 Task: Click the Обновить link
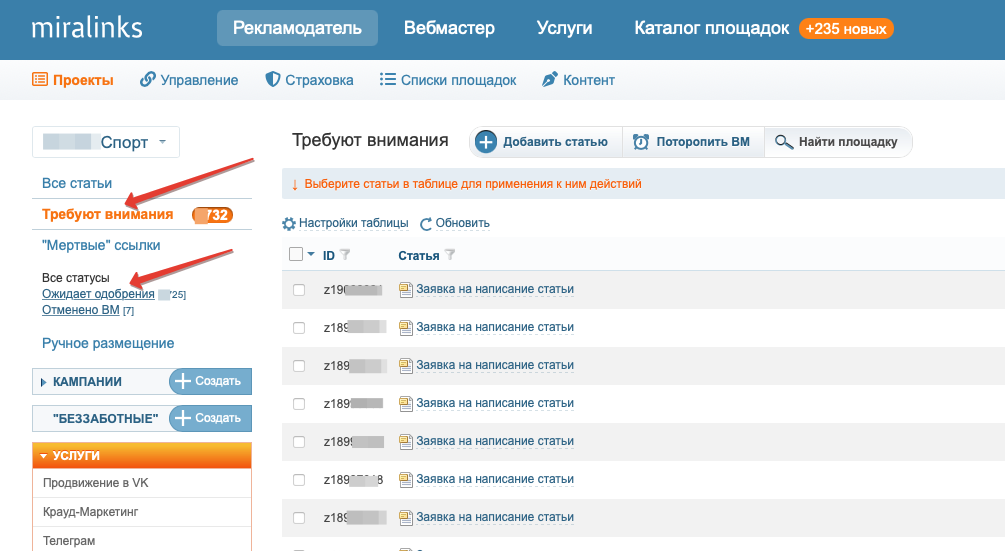point(463,223)
